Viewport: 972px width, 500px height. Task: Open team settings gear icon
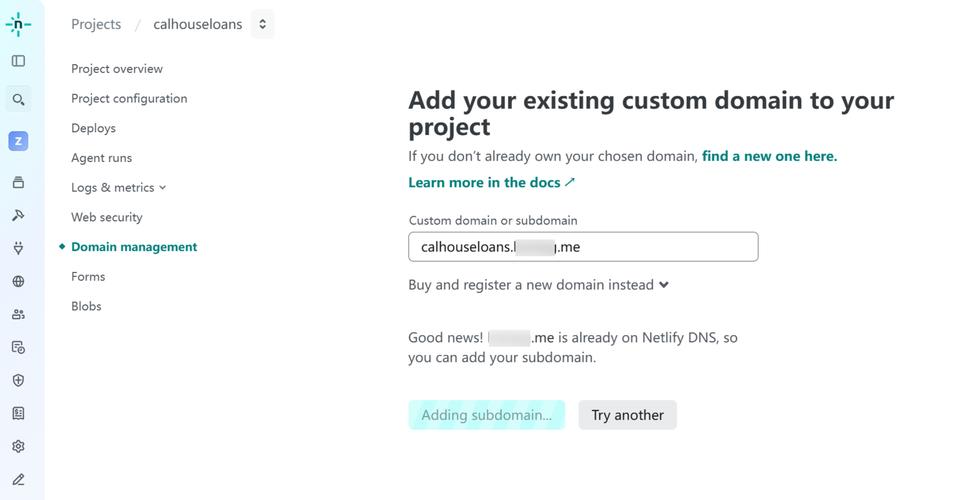[x=18, y=446]
